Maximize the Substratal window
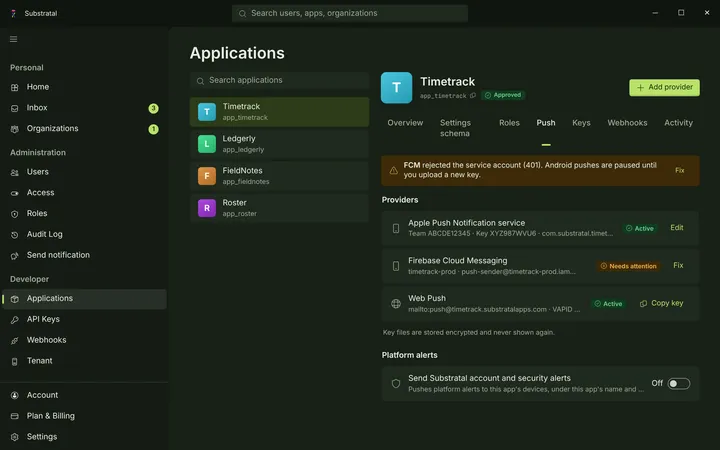Image resolution: width=720 pixels, height=450 pixels. (x=681, y=13)
